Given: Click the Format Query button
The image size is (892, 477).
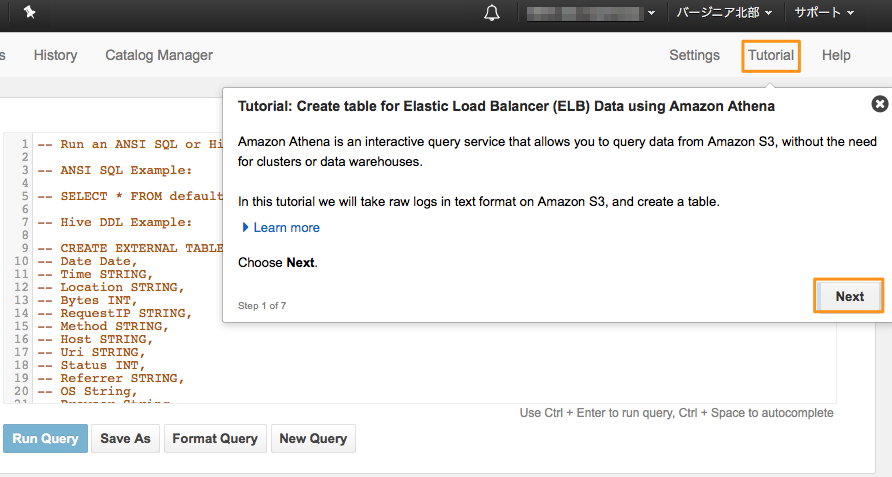Looking at the screenshot, I should click(215, 438).
